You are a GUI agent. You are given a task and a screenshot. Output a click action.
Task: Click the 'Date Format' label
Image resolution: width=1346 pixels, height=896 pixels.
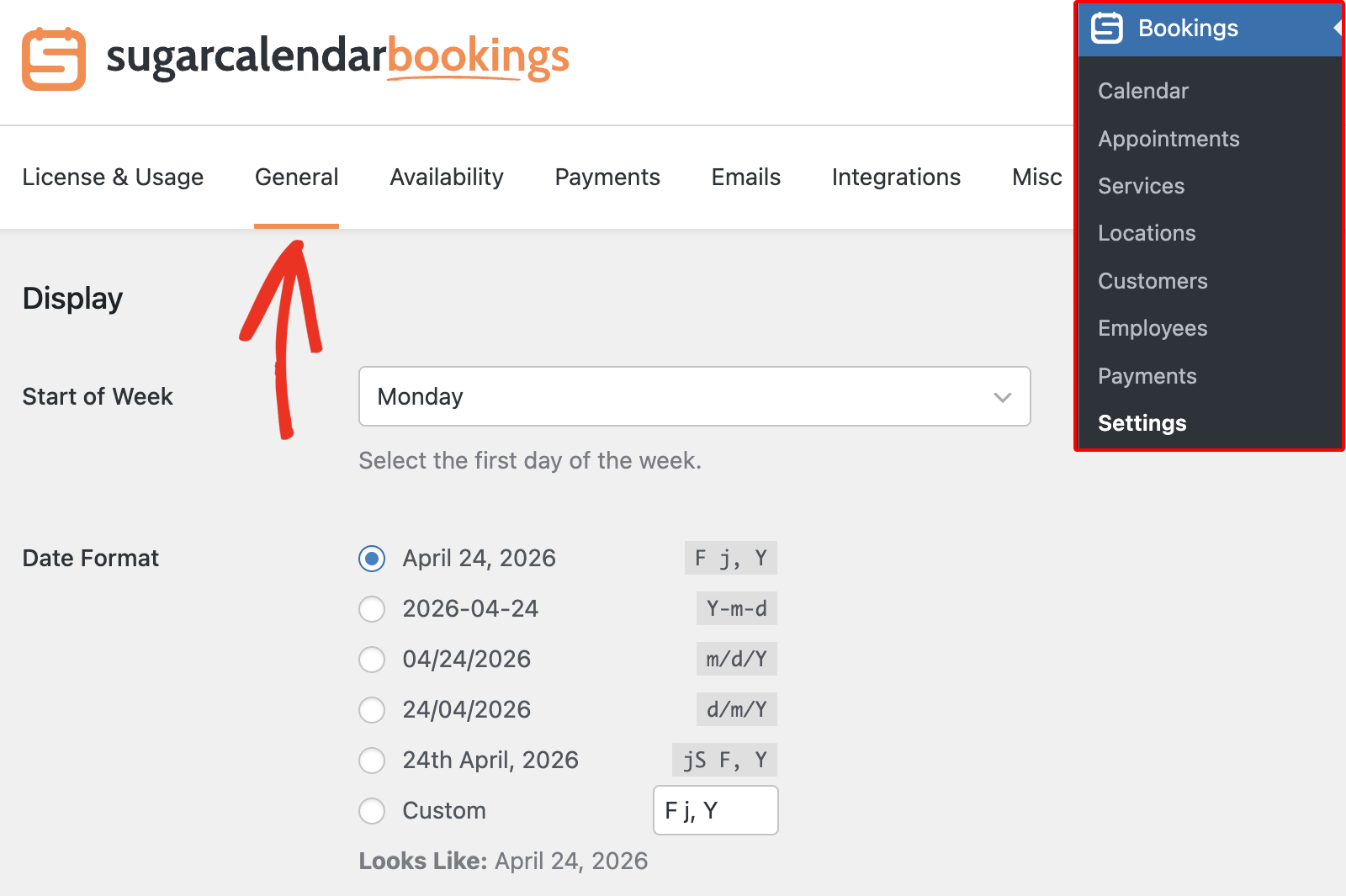point(91,558)
